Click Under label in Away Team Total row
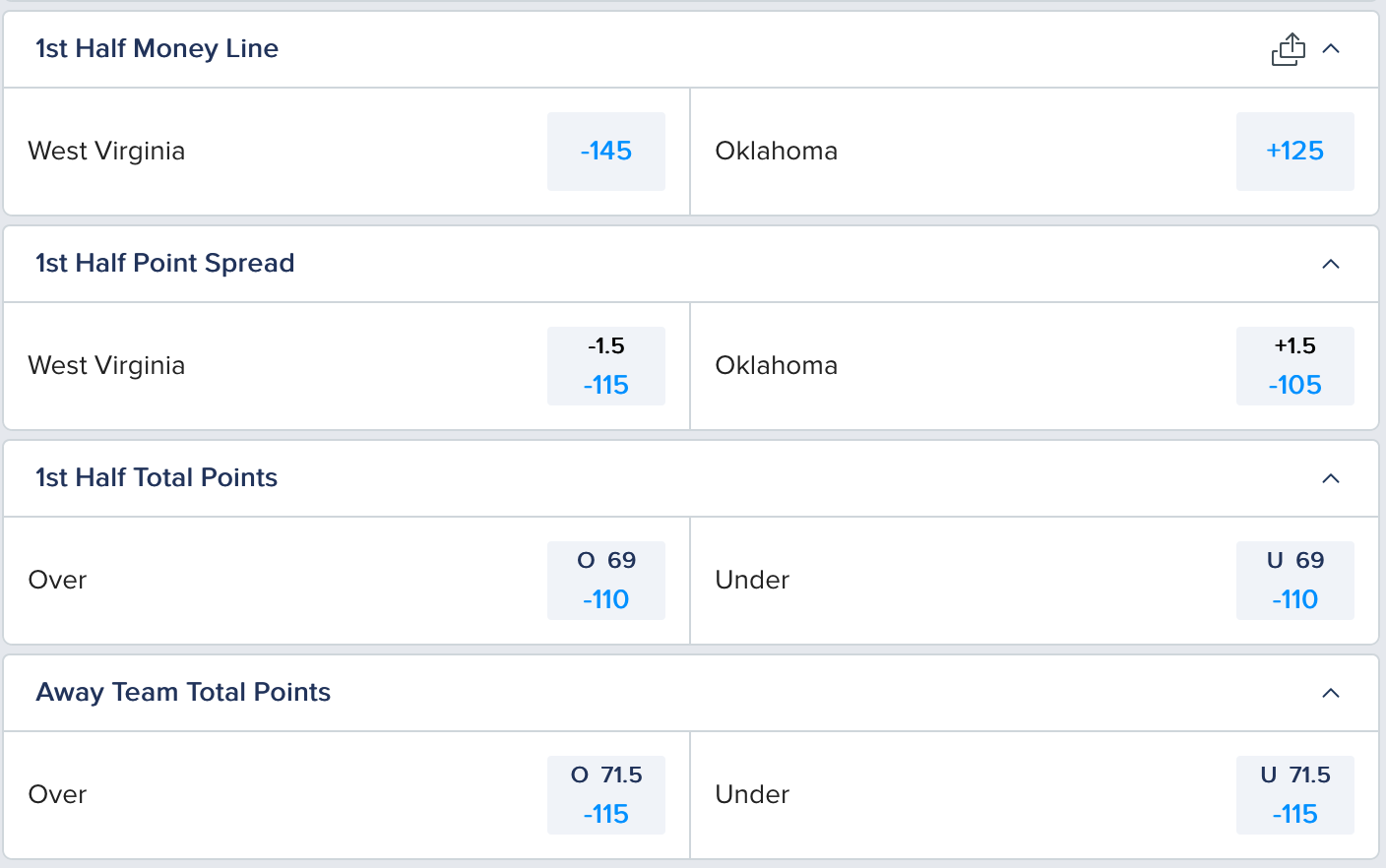Viewport: 1386px width, 868px height. coord(752,795)
